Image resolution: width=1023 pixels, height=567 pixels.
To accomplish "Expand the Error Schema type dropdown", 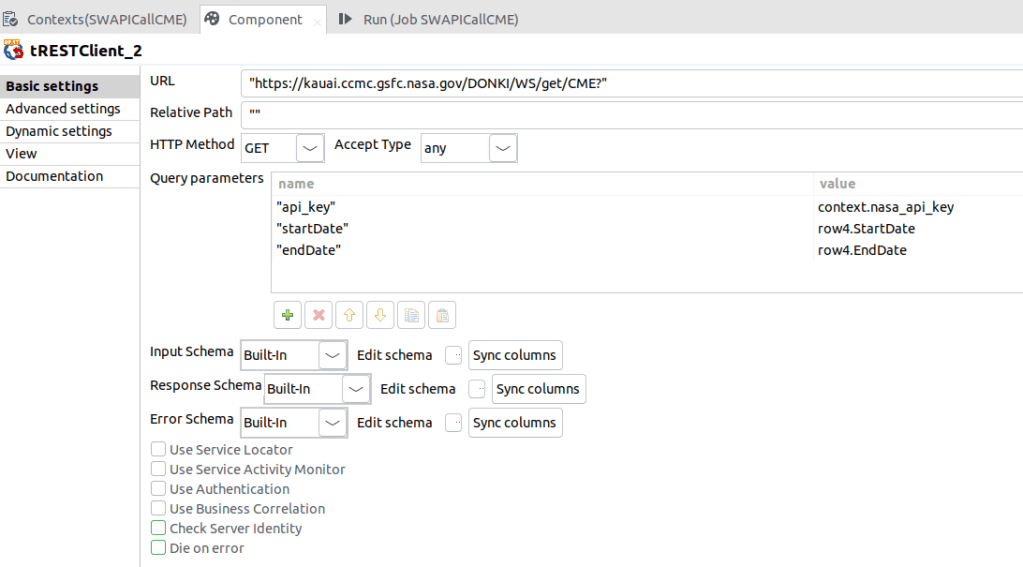I will 333,423.
